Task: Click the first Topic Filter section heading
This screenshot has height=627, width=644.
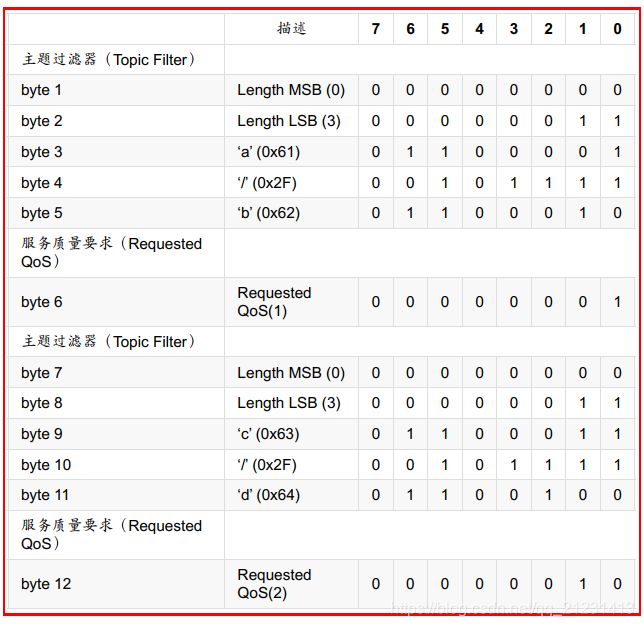Action: point(108,60)
